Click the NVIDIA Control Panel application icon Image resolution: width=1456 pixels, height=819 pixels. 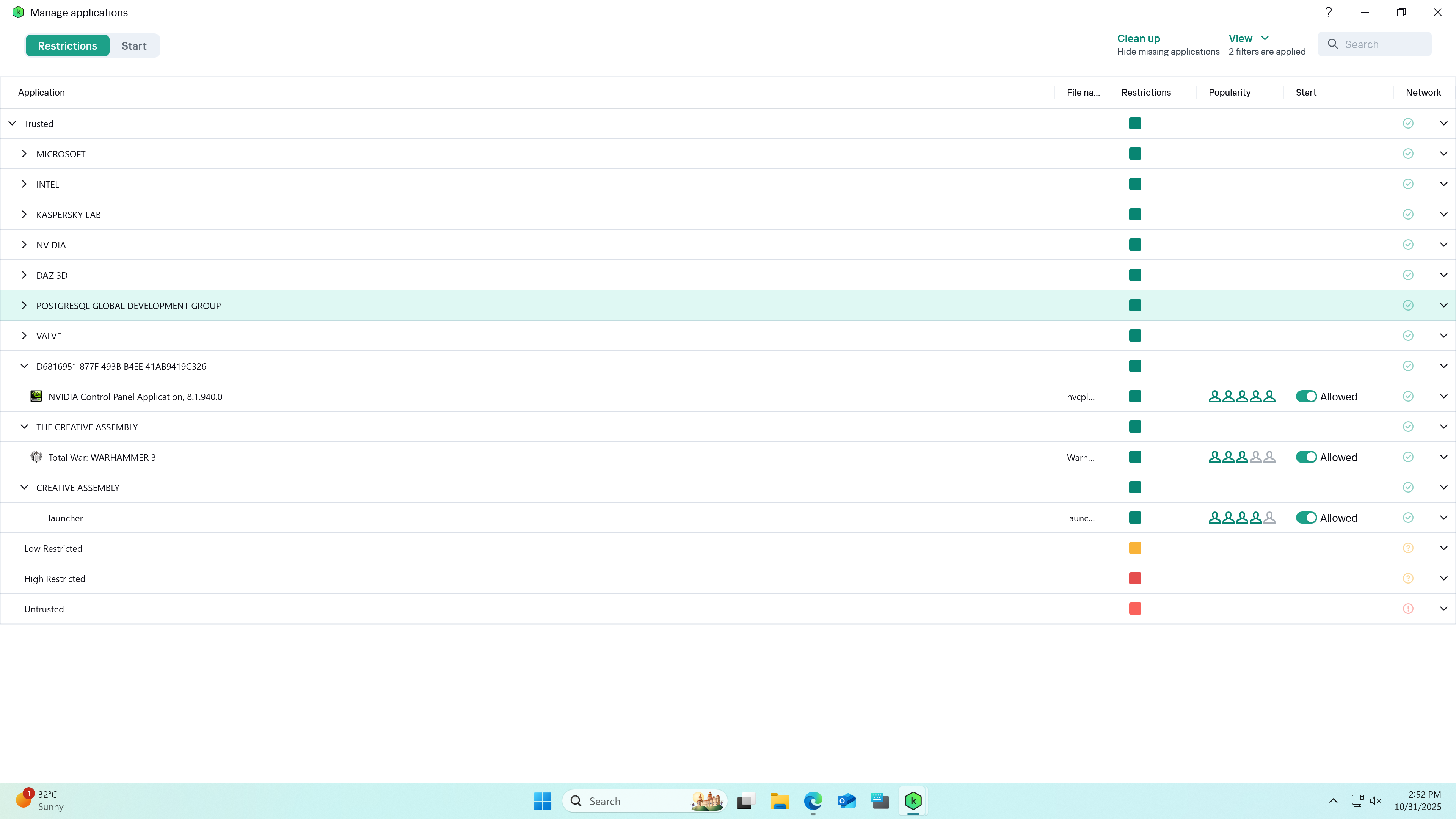coord(36,396)
